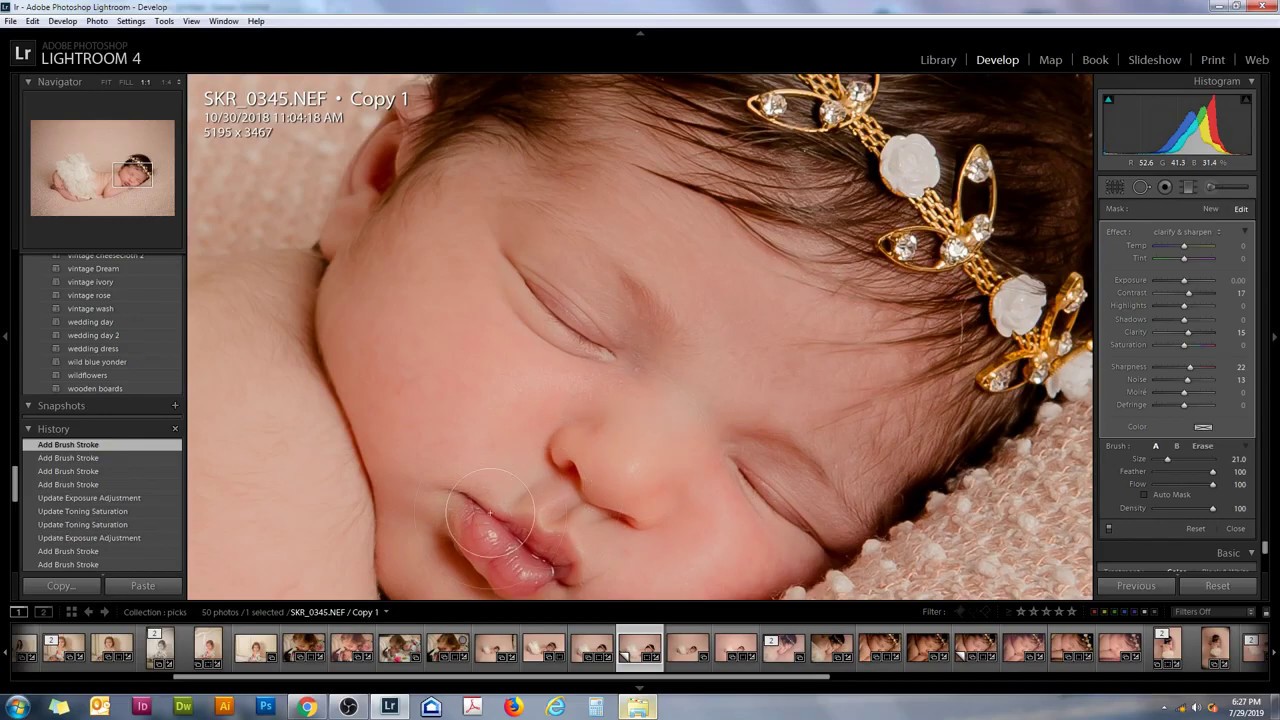
Task: Collapse the Navigator panel
Action: (x=28, y=82)
